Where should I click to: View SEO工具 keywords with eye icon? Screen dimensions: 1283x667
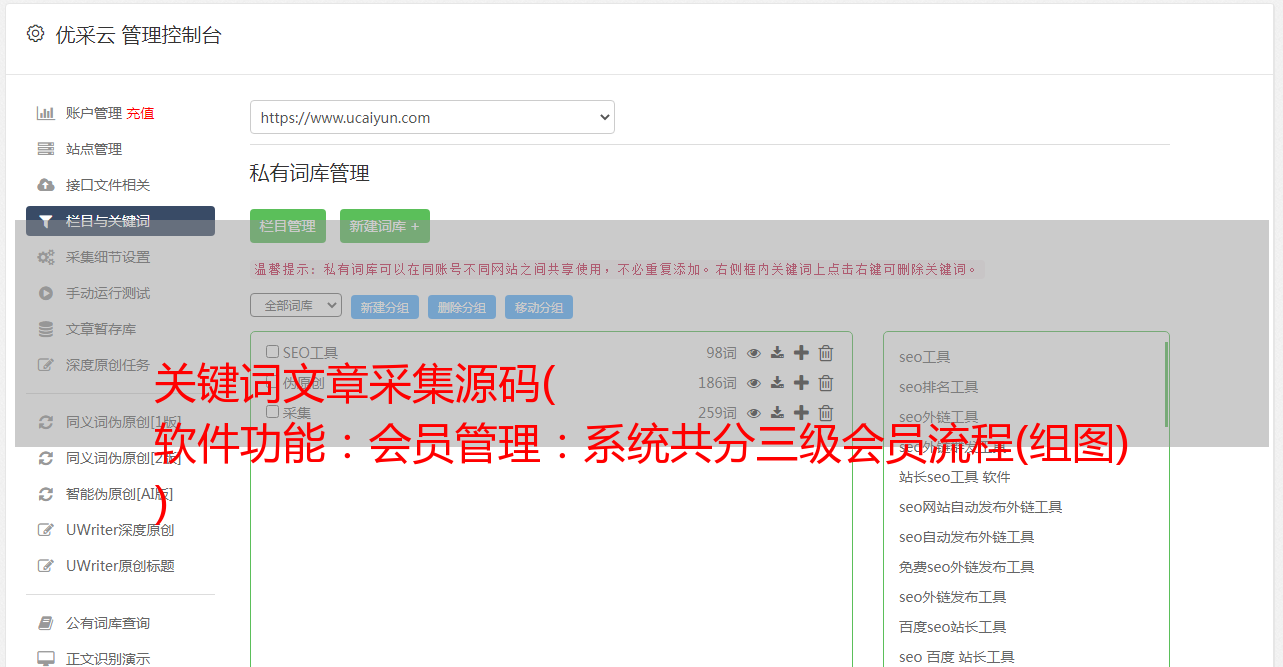pos(754,353)
